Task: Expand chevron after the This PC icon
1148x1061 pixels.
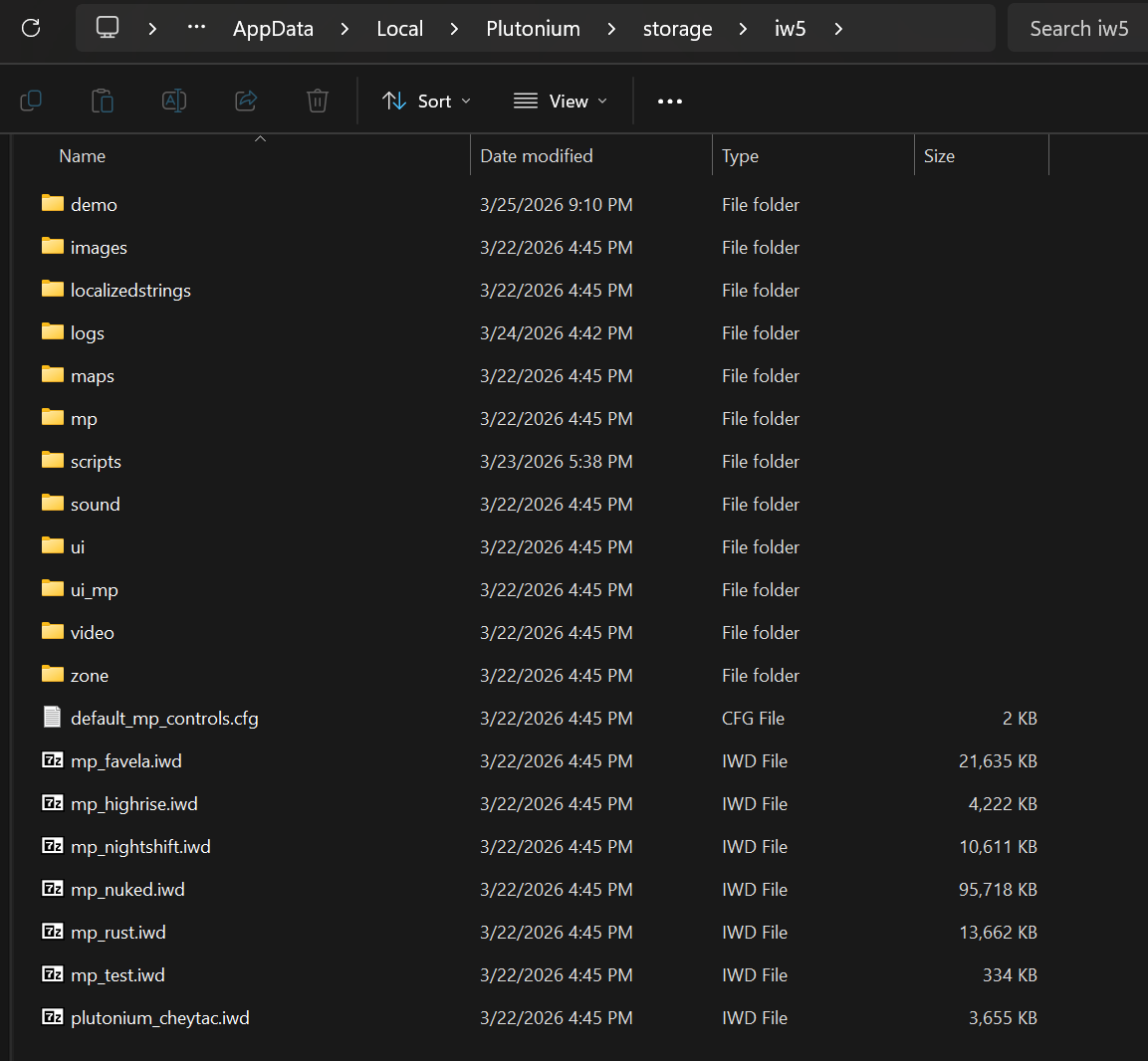Action: tap(152, 29)
